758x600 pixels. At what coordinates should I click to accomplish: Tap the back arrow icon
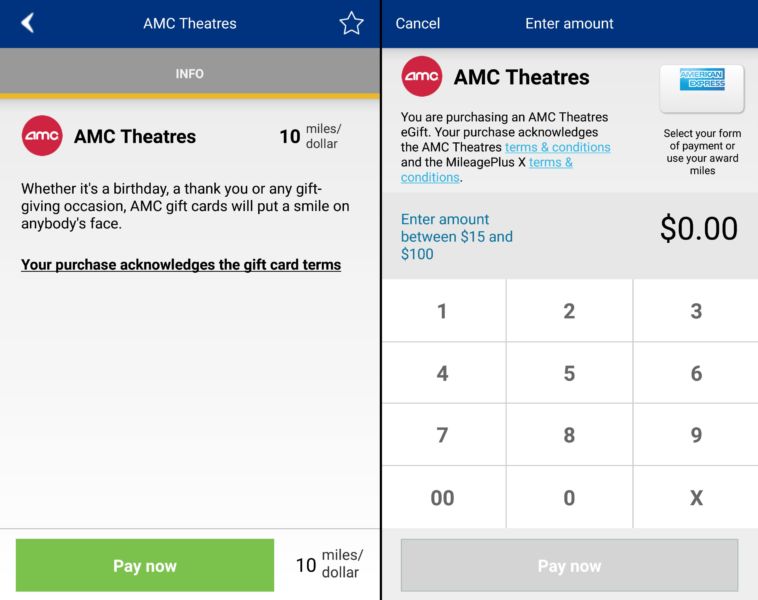tap(27, 23)
